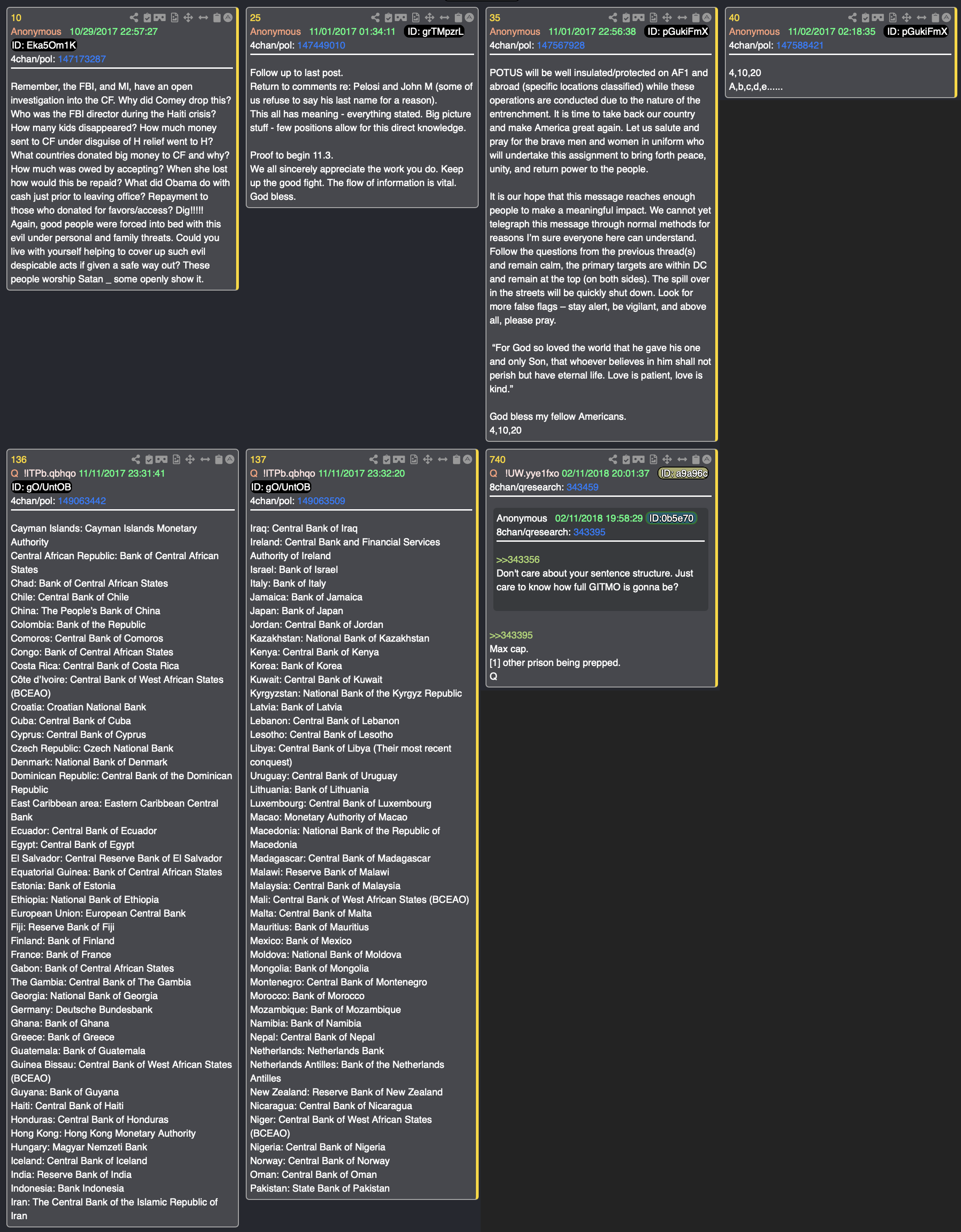Click the image file icon on post 40
Image resolution: width=961 pixels, height=1232 pixels.
(x=893, y=17)
